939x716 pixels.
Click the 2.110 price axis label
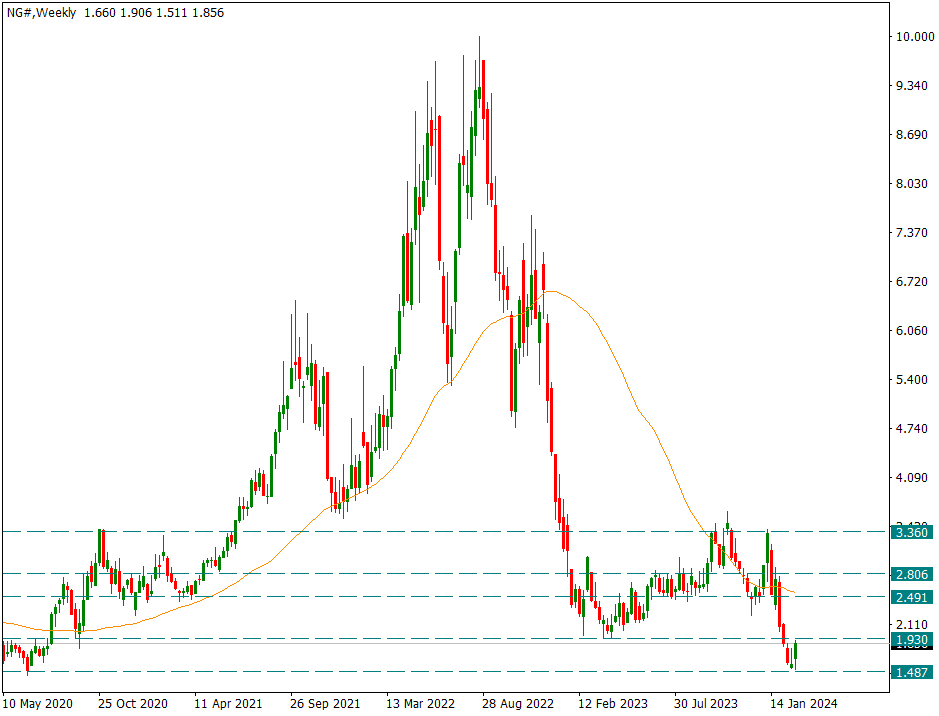(911, 626)
